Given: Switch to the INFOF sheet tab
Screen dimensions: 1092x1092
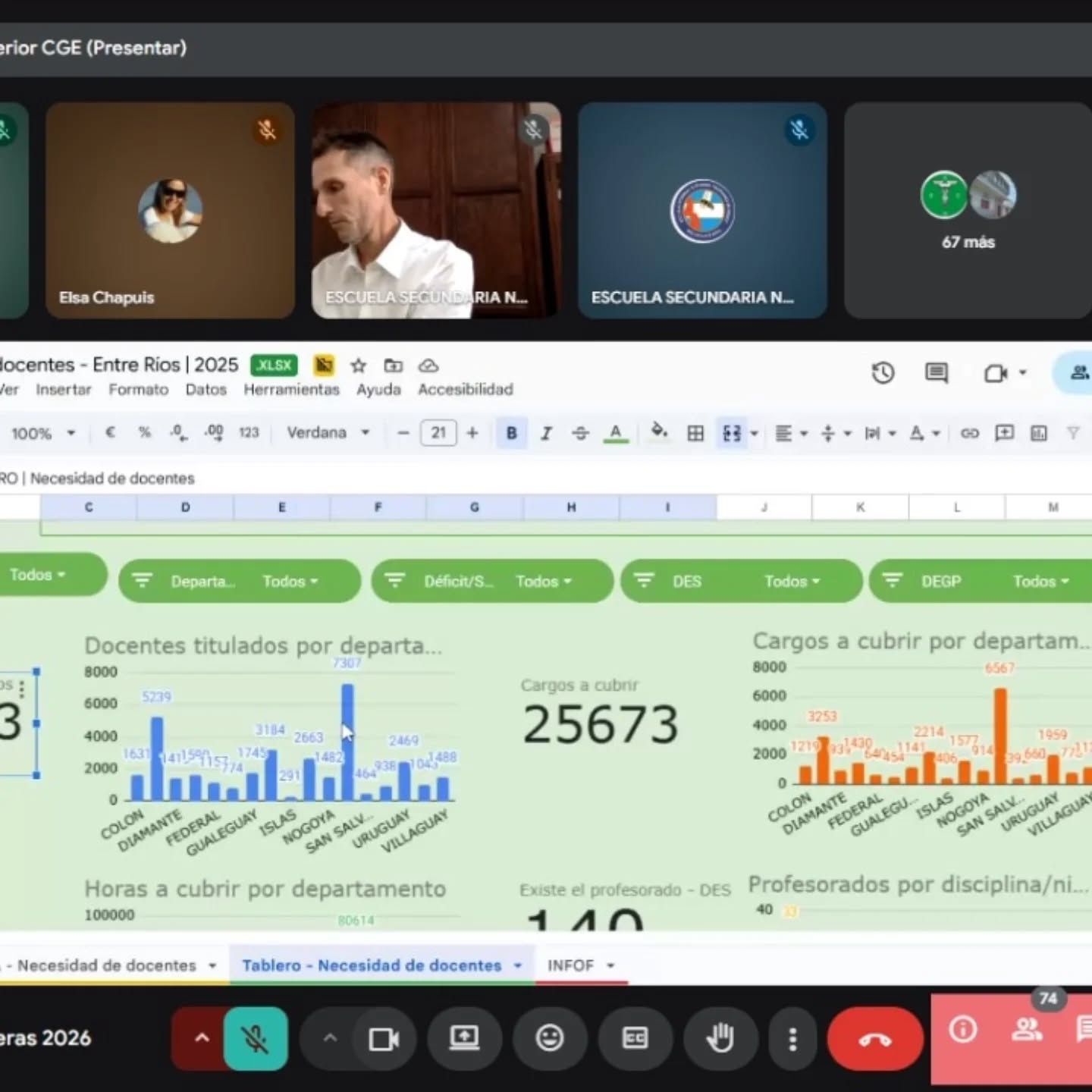Looking at the screenshot, I should pos(580,965).
